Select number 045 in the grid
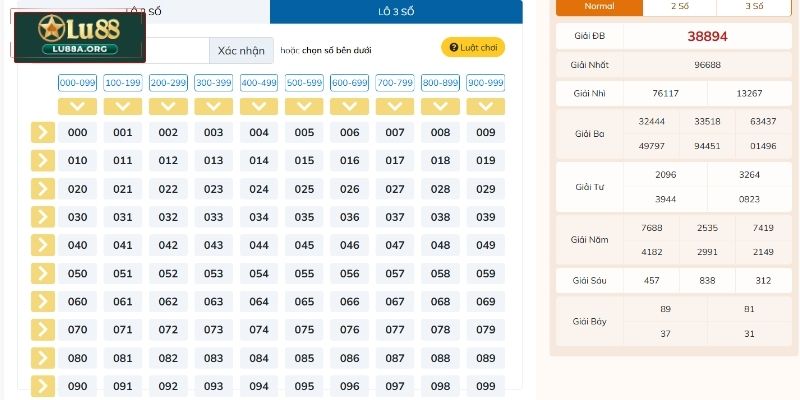 304,245
